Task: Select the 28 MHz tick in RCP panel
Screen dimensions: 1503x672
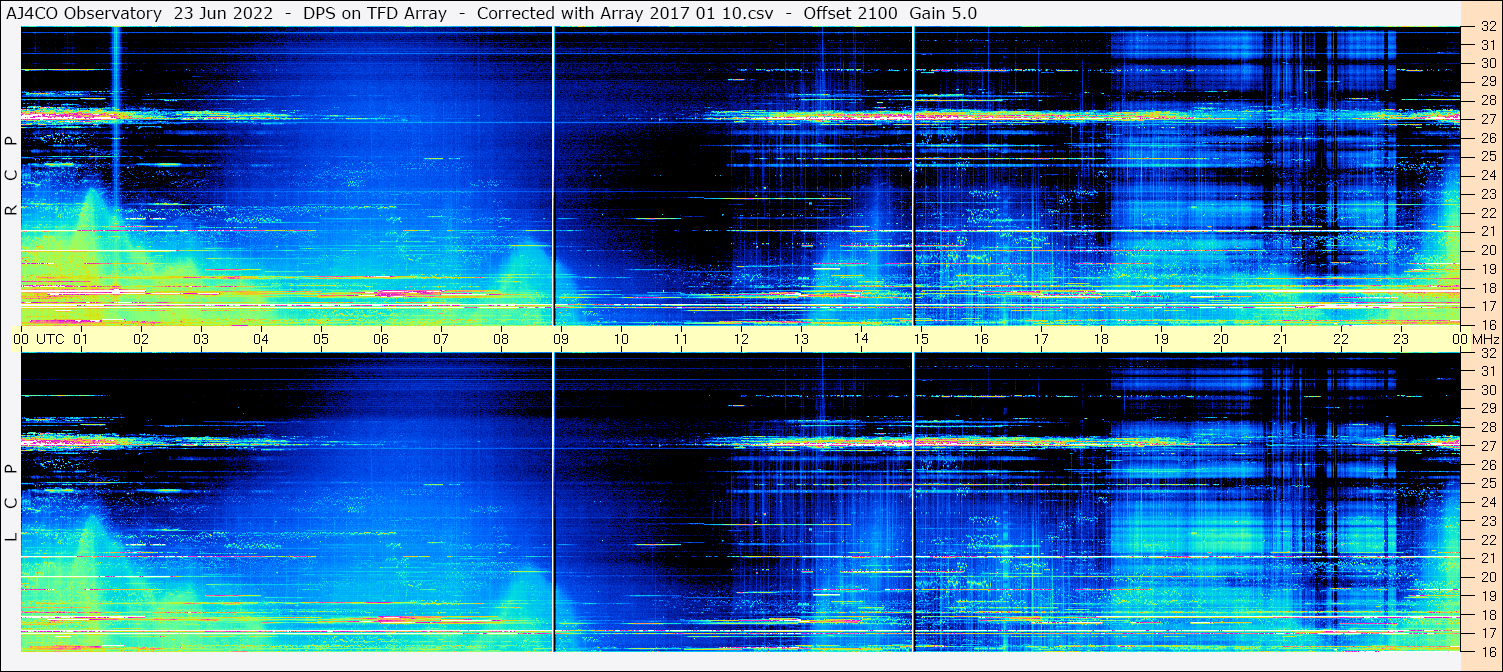Action: 1487,100
